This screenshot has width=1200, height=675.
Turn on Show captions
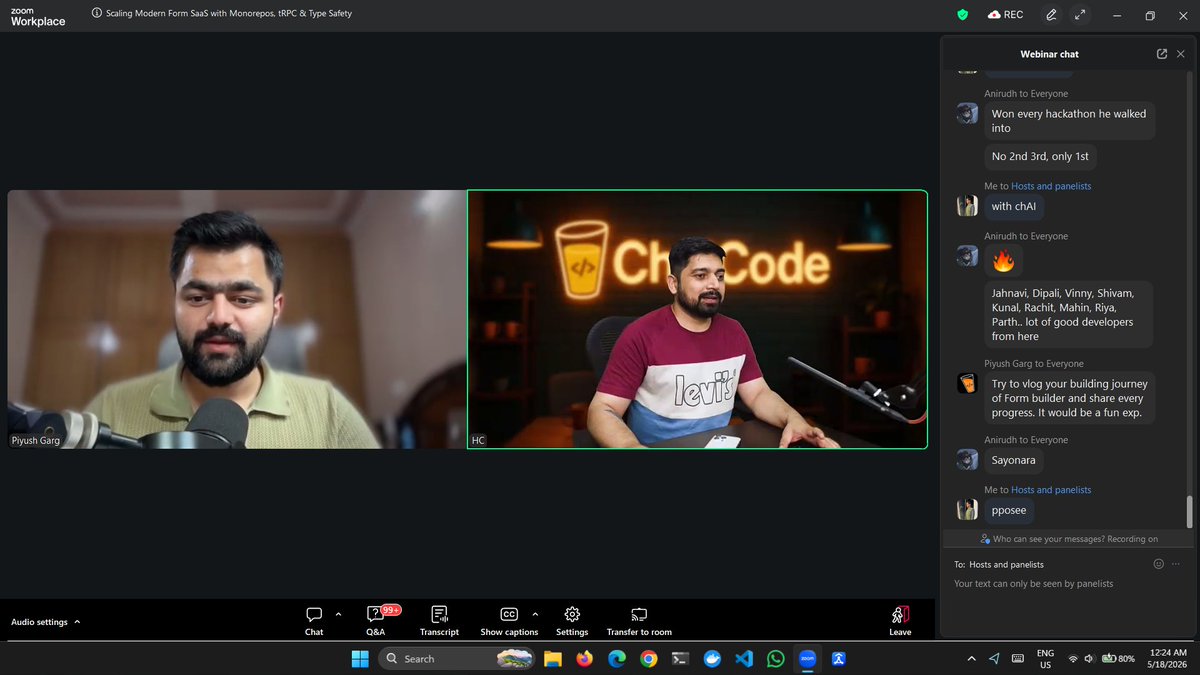[x=509, y=620]
